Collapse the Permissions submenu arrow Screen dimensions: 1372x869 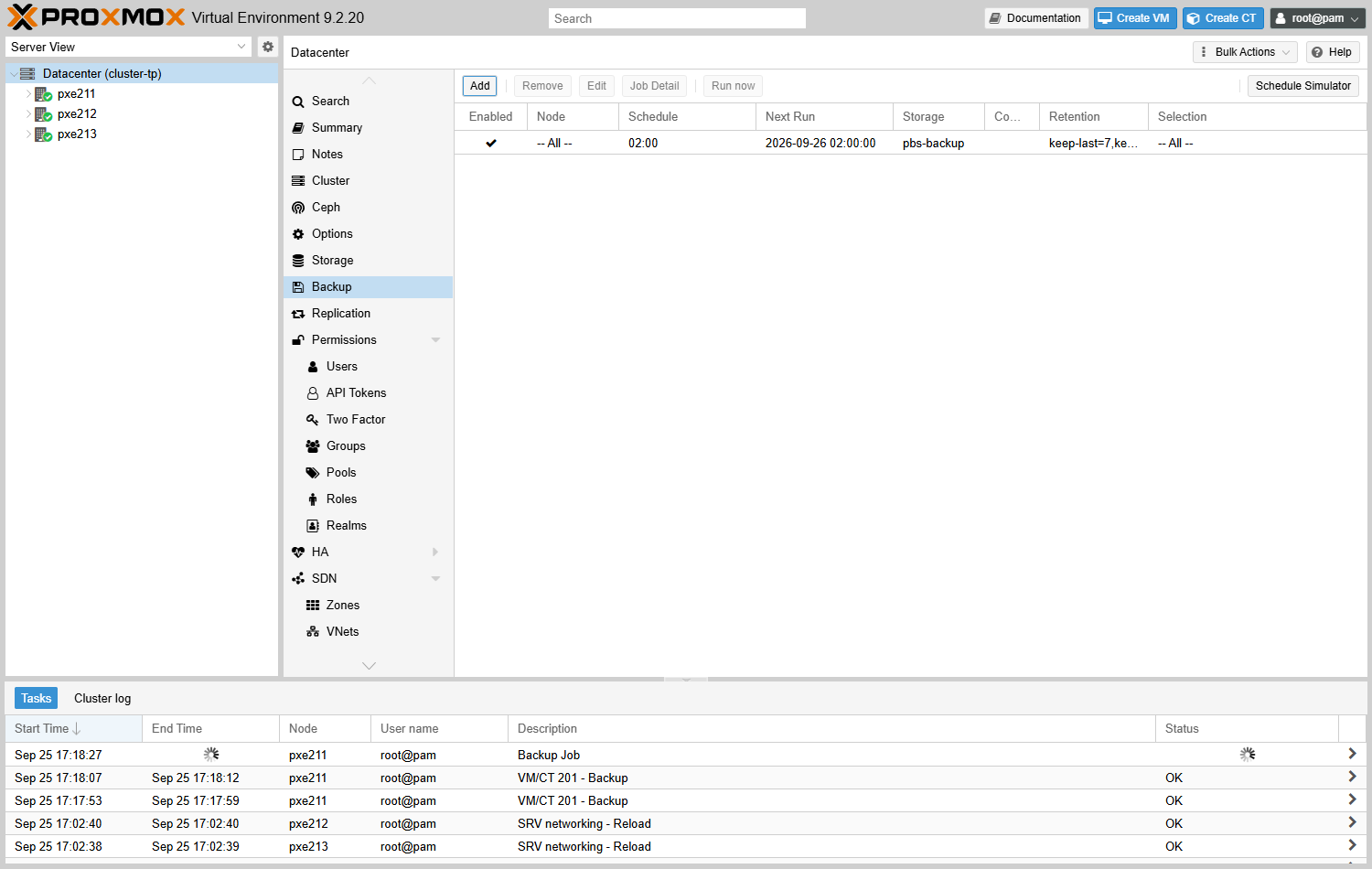click(x=435, y=340)
